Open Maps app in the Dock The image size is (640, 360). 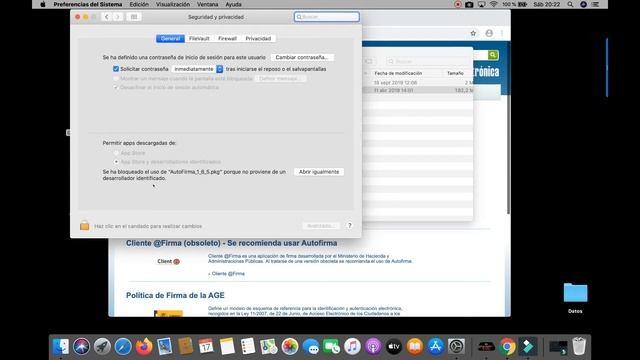[269, 347]
